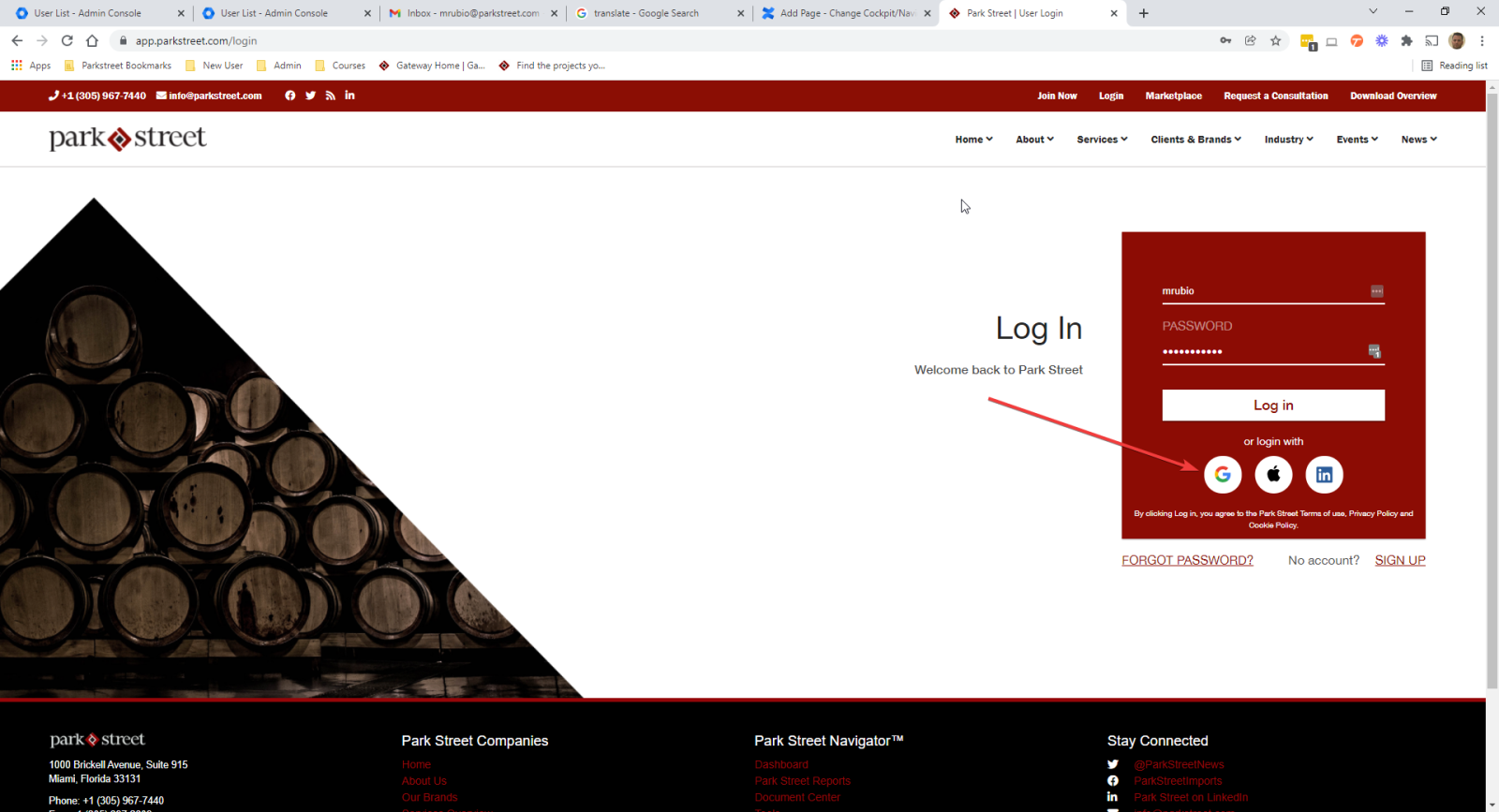This screenshot has height=812, width=1499.
Task: Open Admin bookmarks folder
Action: coord(279,66)
